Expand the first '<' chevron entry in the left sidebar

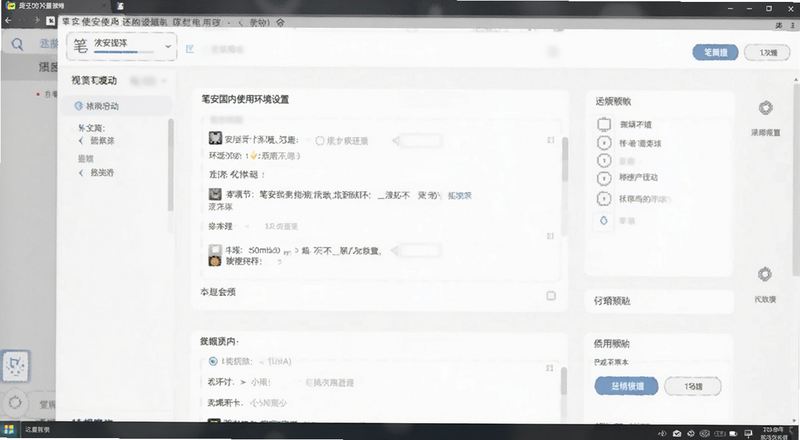81,141
